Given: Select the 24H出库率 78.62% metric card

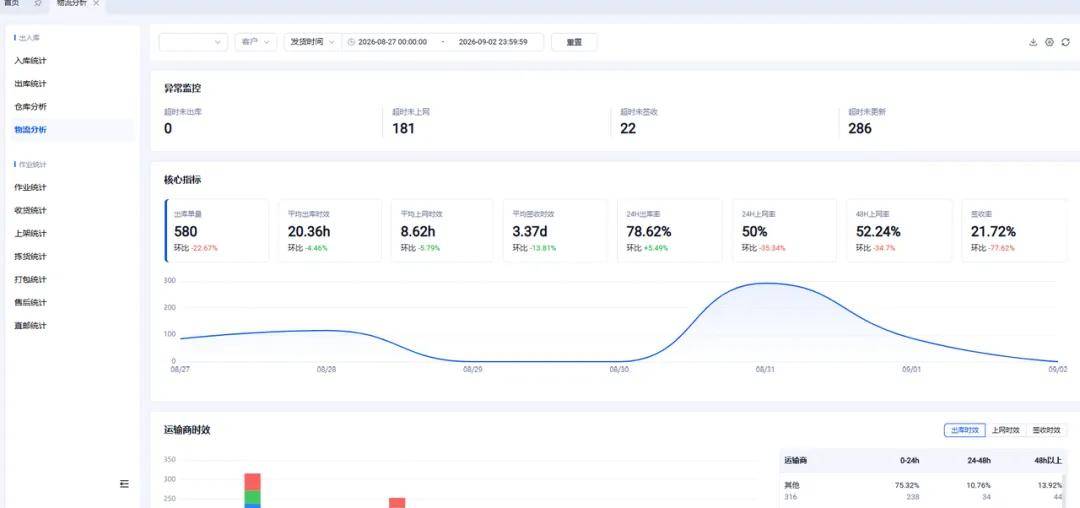Looking at the screenshot, I should (x=669, y=231).
